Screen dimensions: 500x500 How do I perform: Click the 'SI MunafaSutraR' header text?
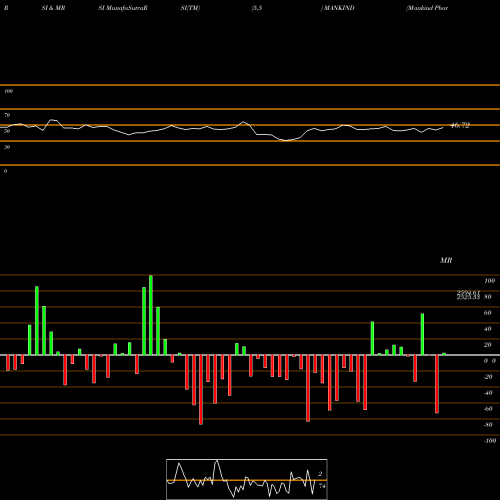[123, 8]
